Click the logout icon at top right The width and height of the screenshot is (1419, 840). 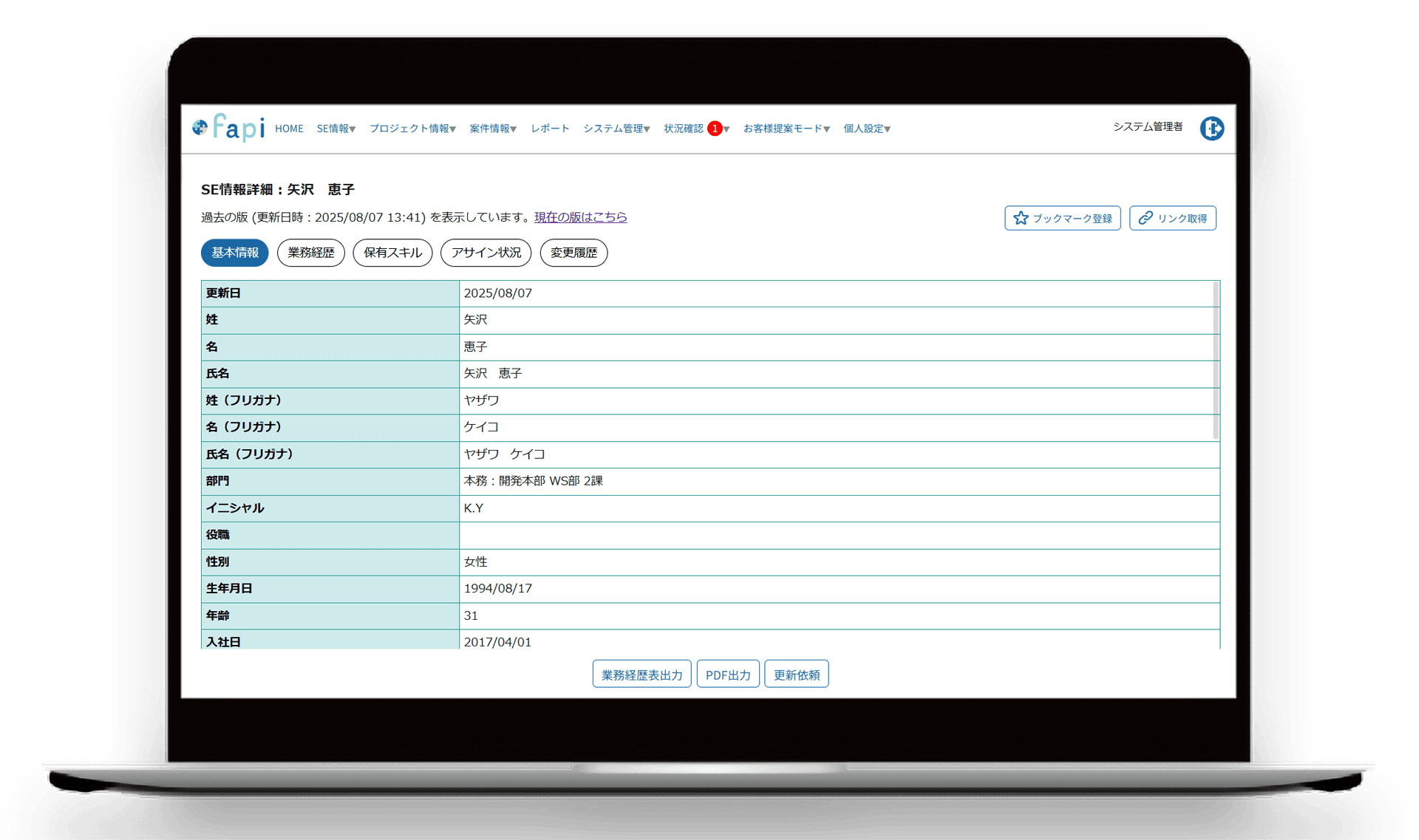(x=1211, y=129)
